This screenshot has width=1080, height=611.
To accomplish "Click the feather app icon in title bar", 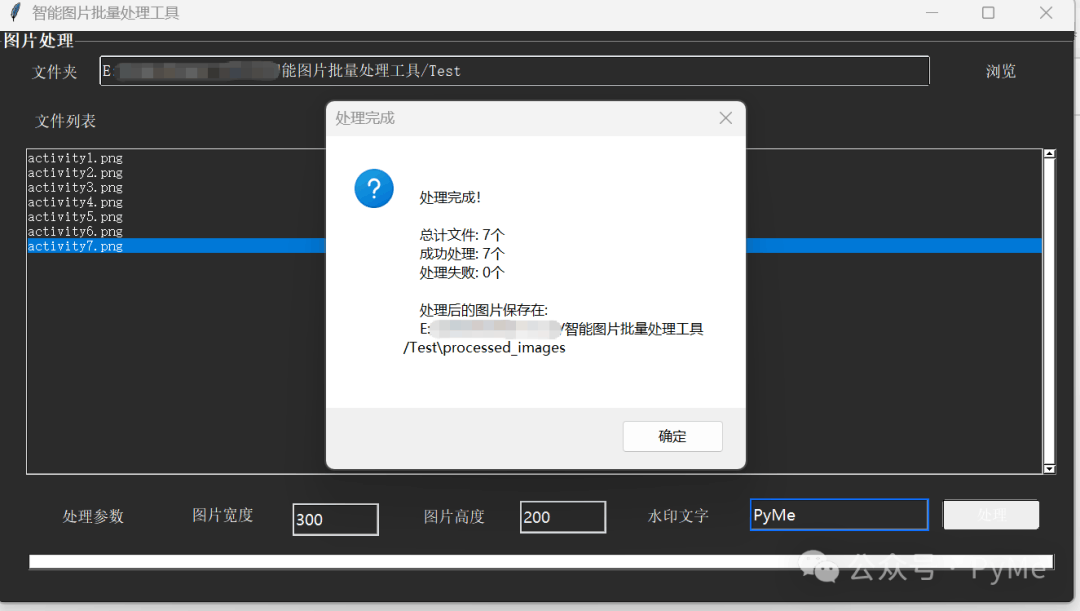I will click(x=15, y=13).
